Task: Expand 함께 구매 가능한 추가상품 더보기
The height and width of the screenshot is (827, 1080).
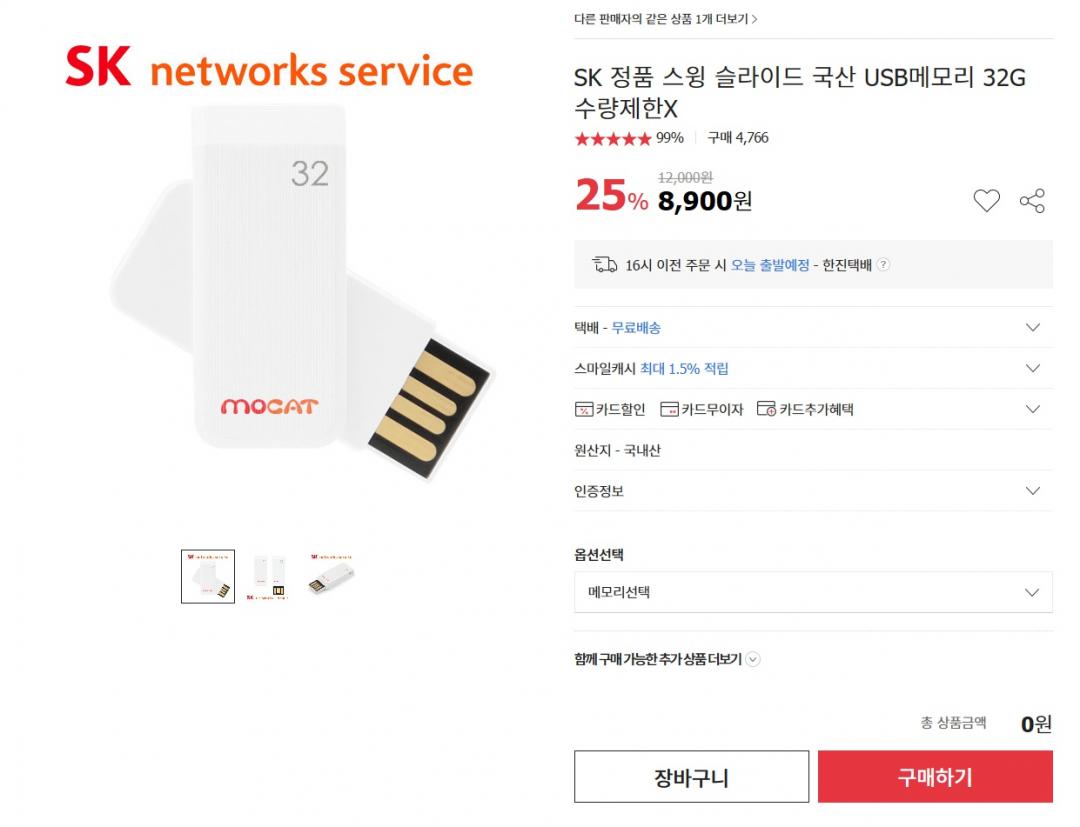Action: [667, 659]
